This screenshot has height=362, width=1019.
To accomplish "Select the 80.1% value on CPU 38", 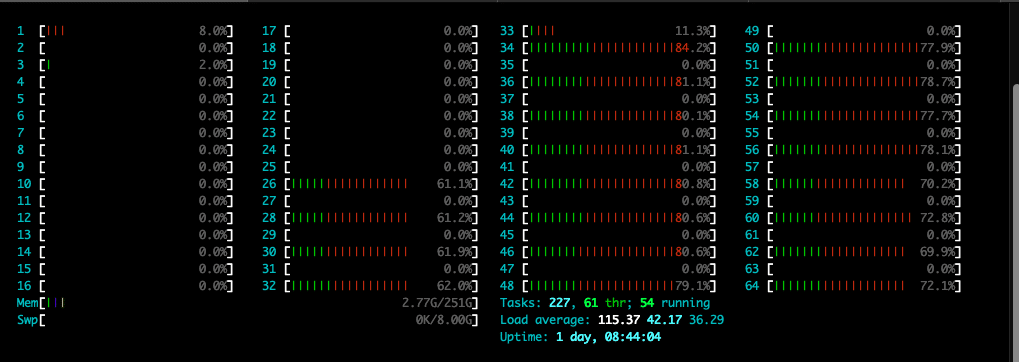I will pyautogui.click(x=692, y=116).
